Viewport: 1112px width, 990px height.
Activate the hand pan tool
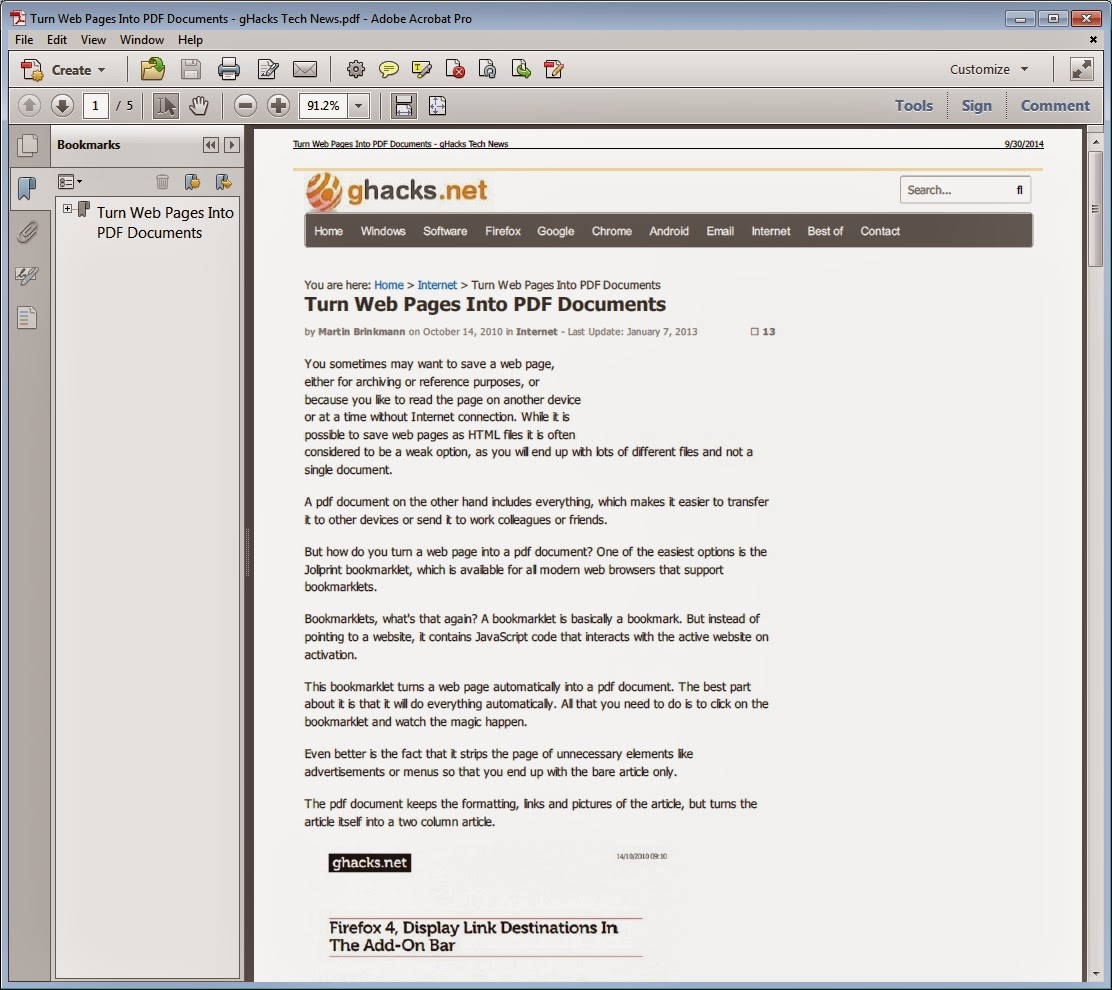(199, 106)
